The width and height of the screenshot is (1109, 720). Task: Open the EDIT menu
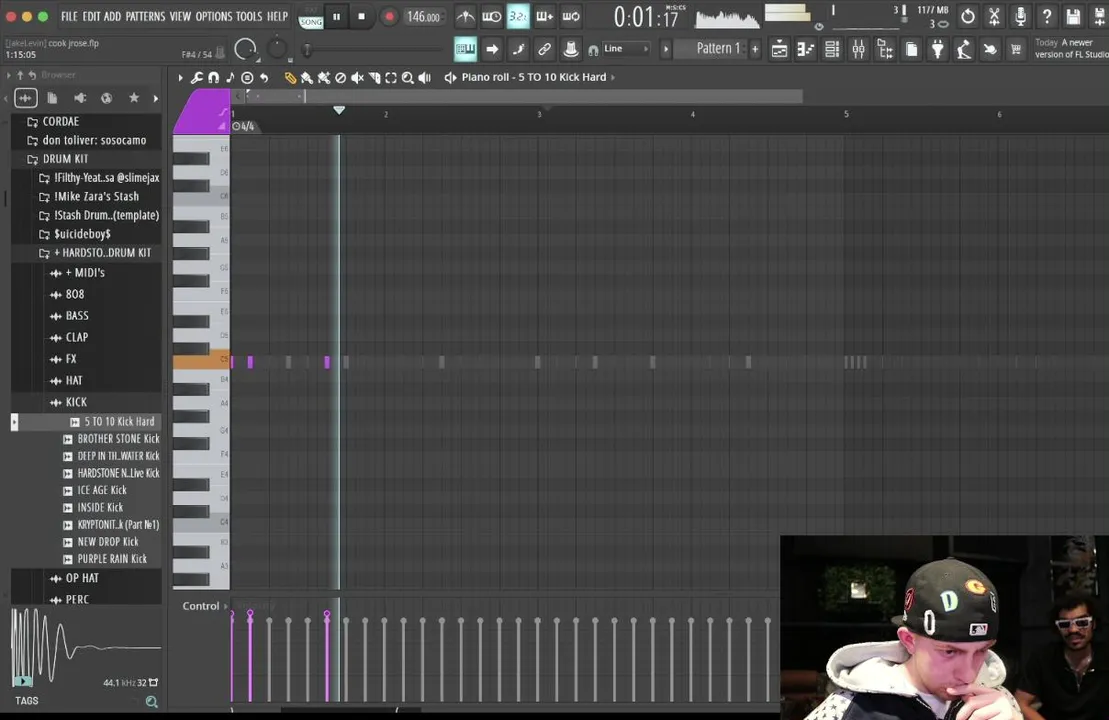click(x=91, y=16)
